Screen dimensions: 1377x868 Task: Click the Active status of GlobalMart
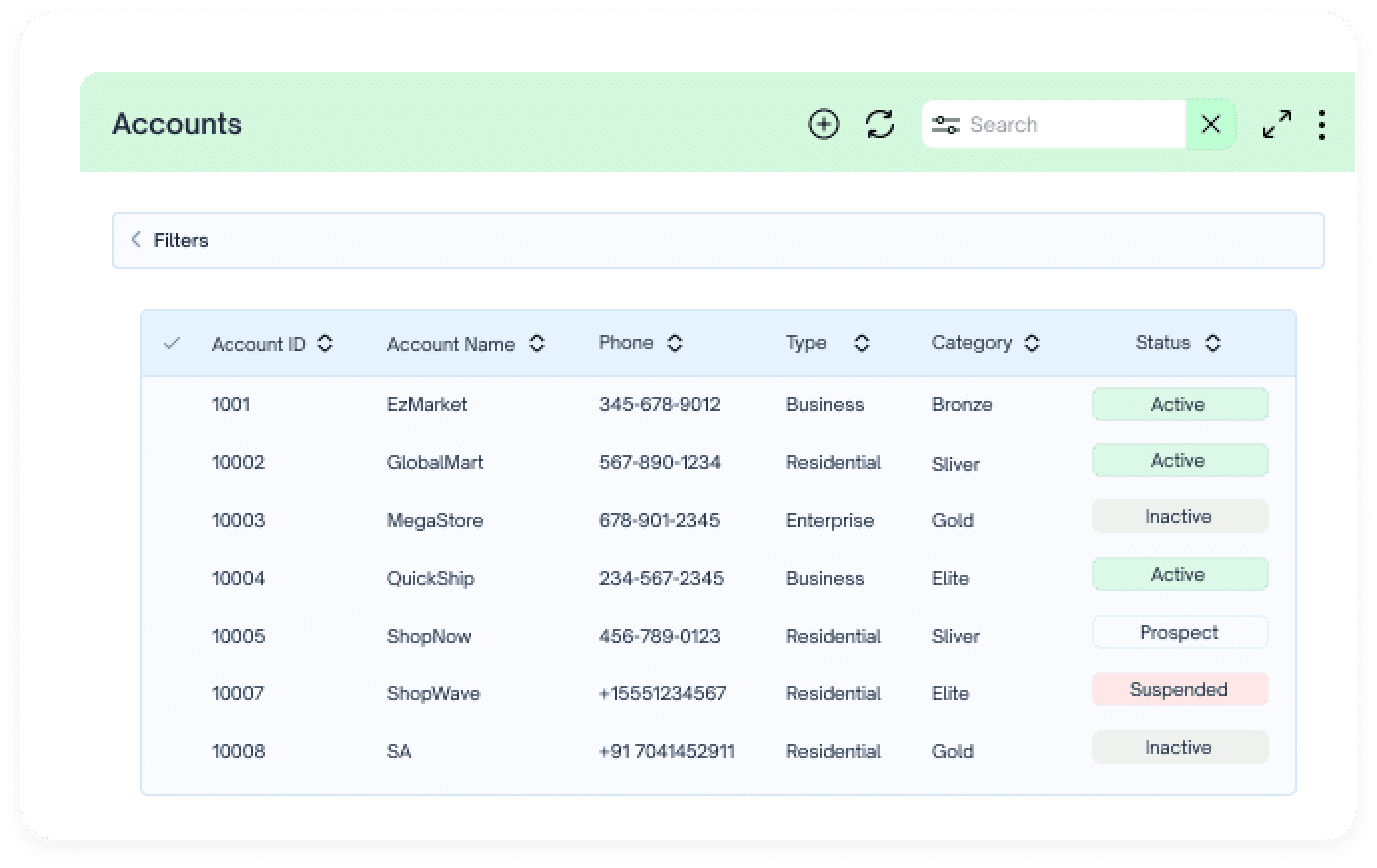(x=1179, y=460)
